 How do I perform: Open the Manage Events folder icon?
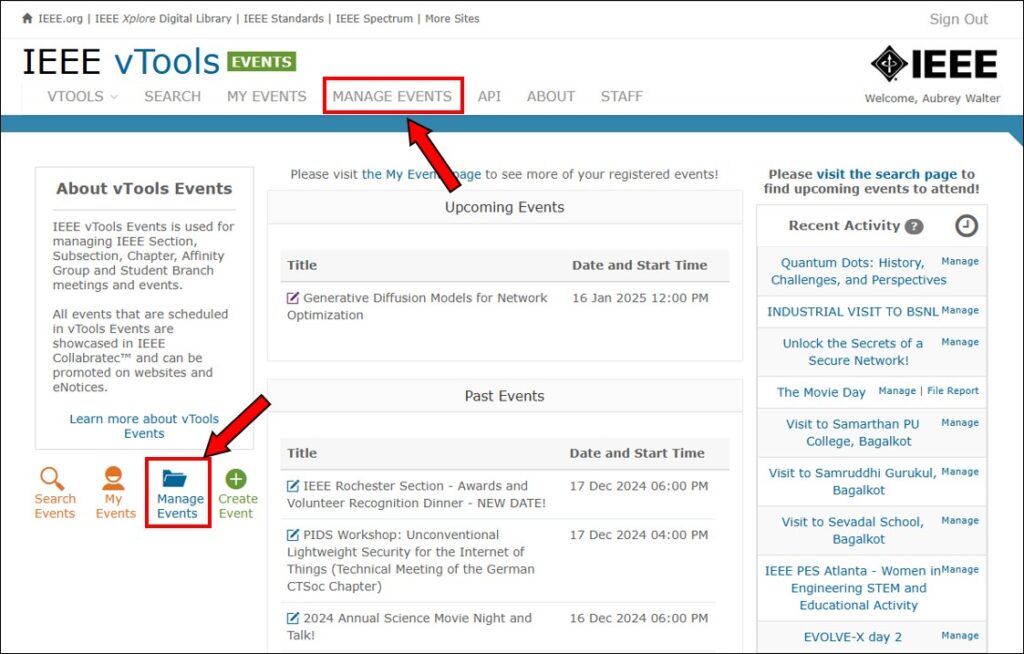(x=175, y=479)
